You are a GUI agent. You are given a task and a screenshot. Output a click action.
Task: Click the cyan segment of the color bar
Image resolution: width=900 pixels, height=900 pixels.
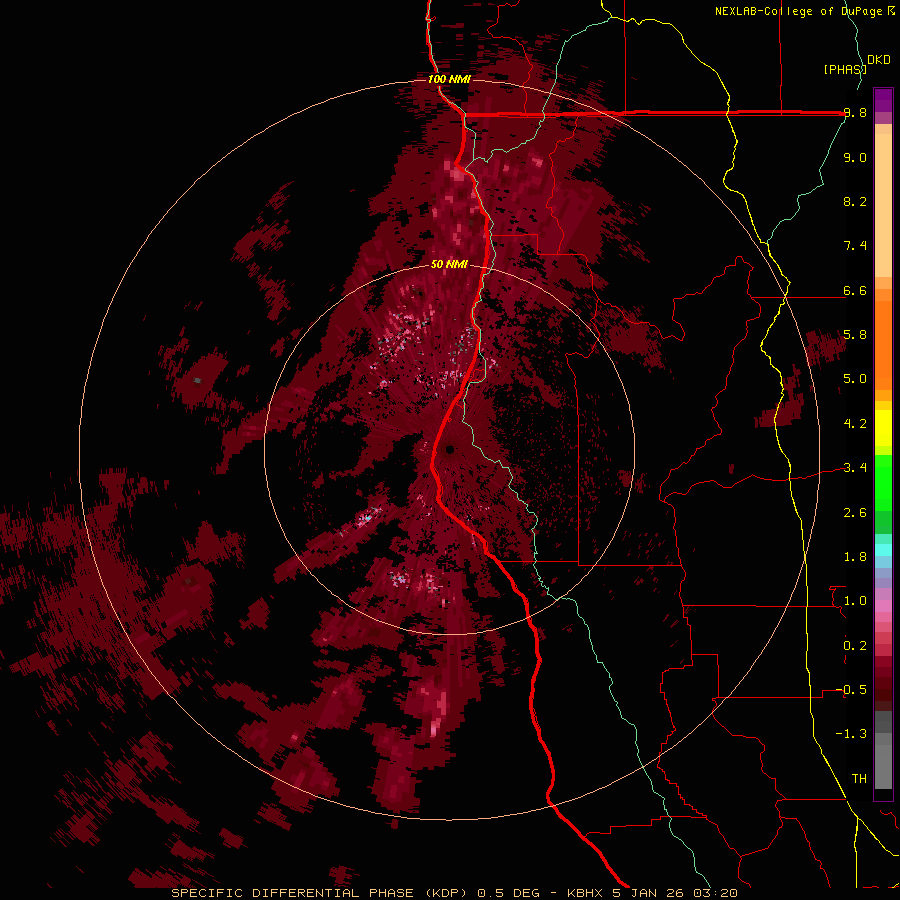(x=883, y=550)
